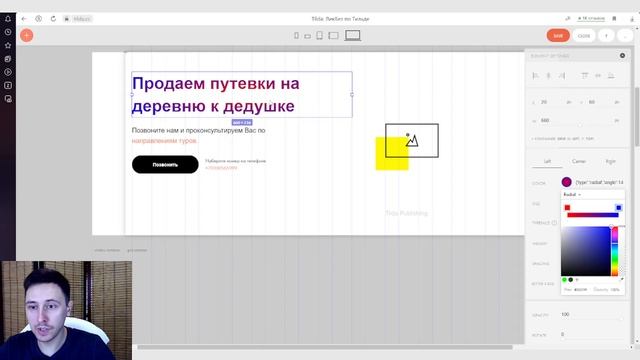The height and width of the screenshot is (360, 640).
Task: Click the browser bookmark icon
Action: tap(614, 19)
